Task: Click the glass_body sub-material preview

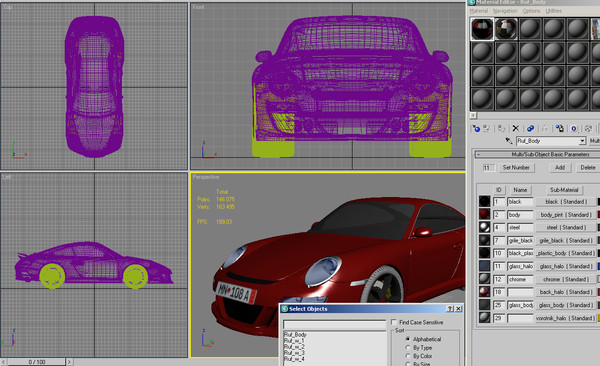Action: point(484,305)
